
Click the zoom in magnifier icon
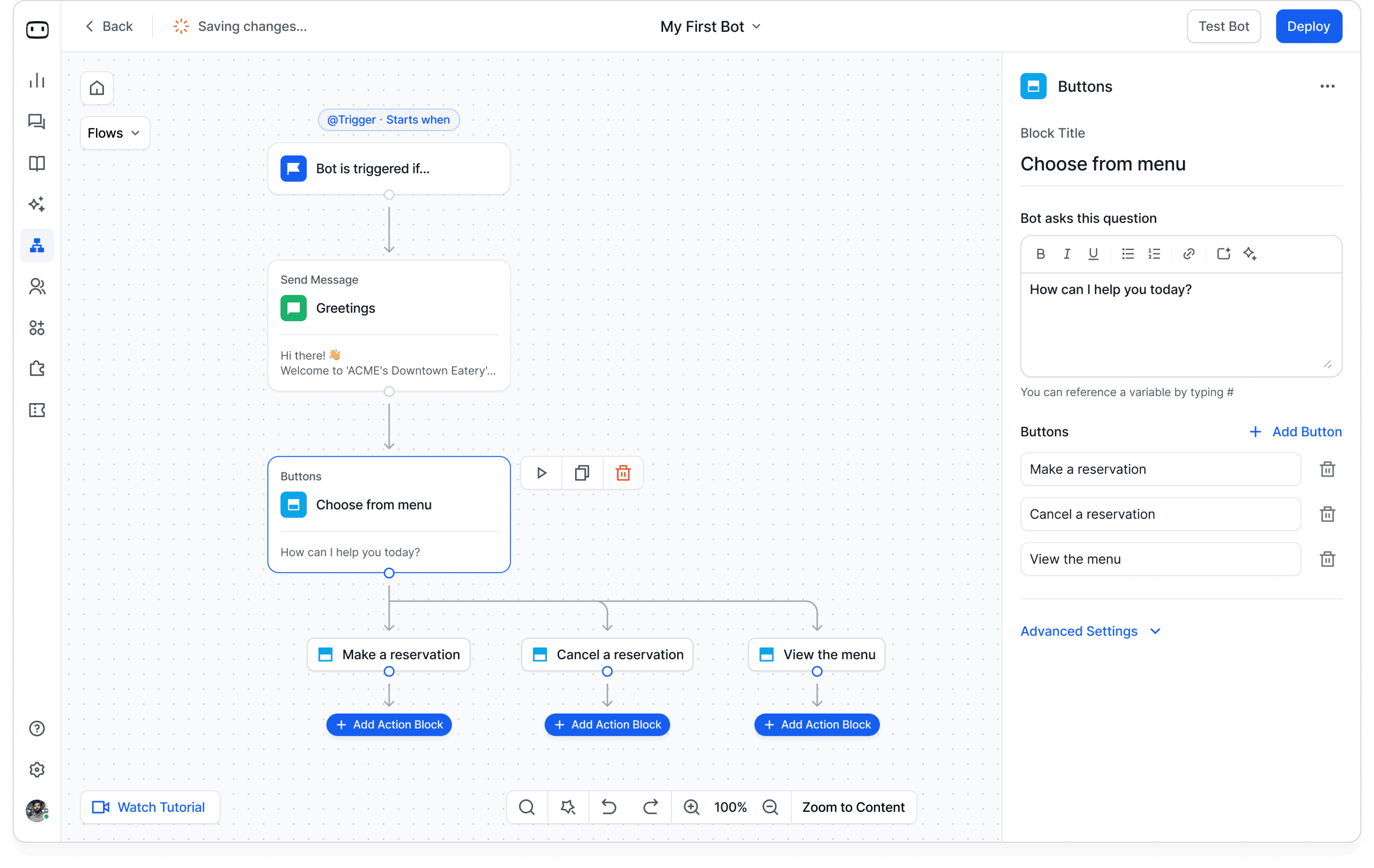click(x=692, y=807)
